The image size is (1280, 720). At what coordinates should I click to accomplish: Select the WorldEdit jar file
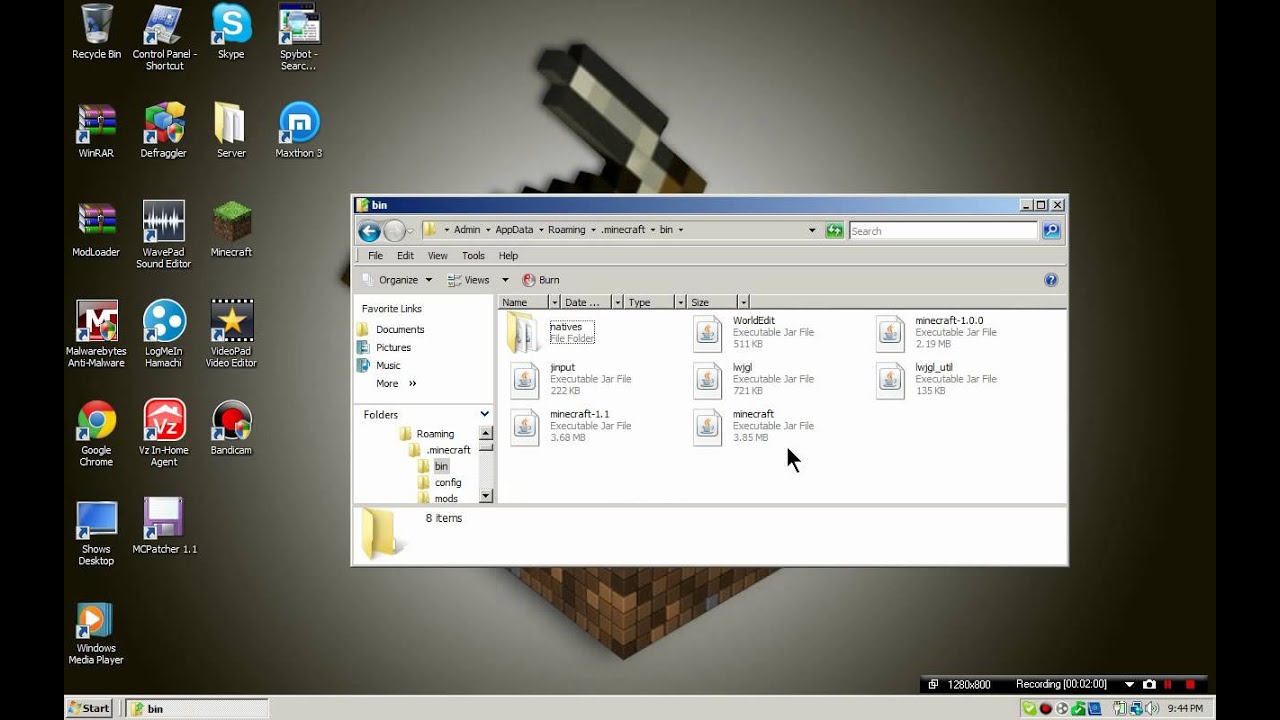click(x=754, y=332)
